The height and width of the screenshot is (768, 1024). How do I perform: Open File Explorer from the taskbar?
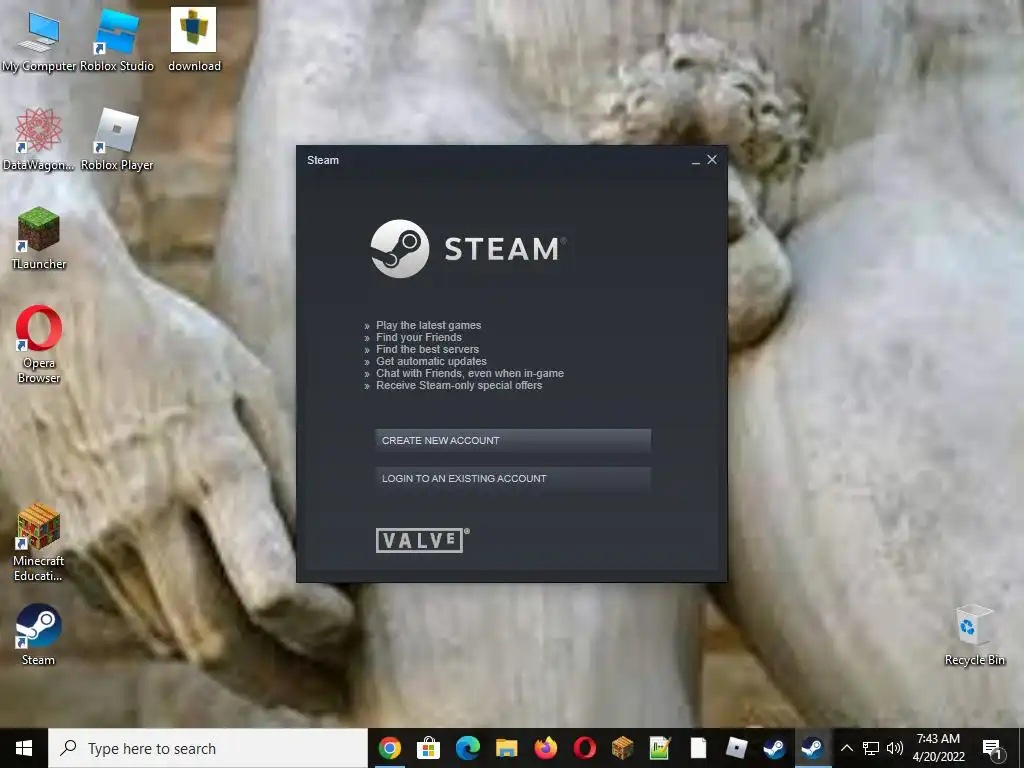(506, 748)
